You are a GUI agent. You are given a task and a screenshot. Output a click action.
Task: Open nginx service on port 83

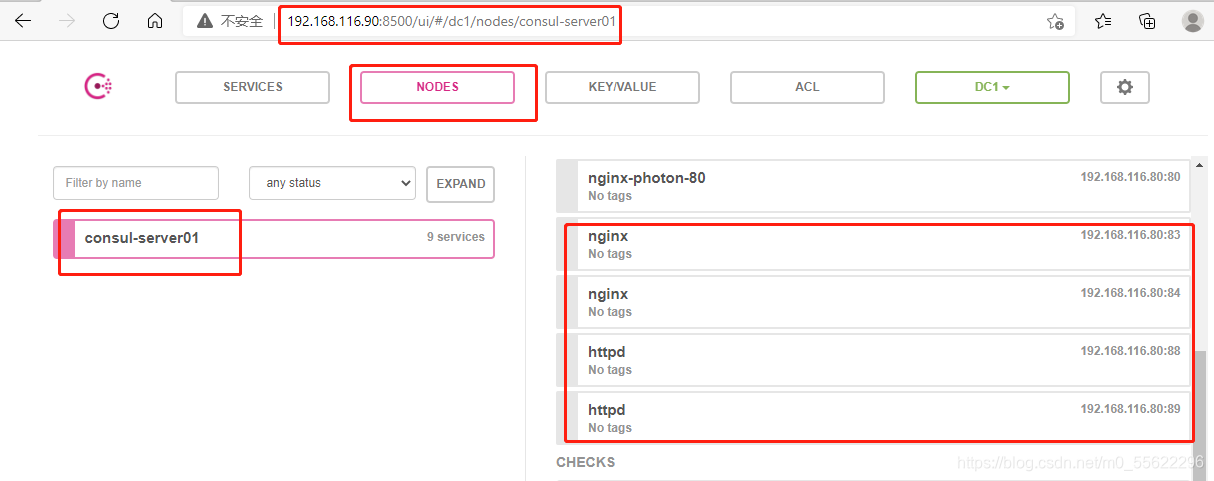pos(873,244)
